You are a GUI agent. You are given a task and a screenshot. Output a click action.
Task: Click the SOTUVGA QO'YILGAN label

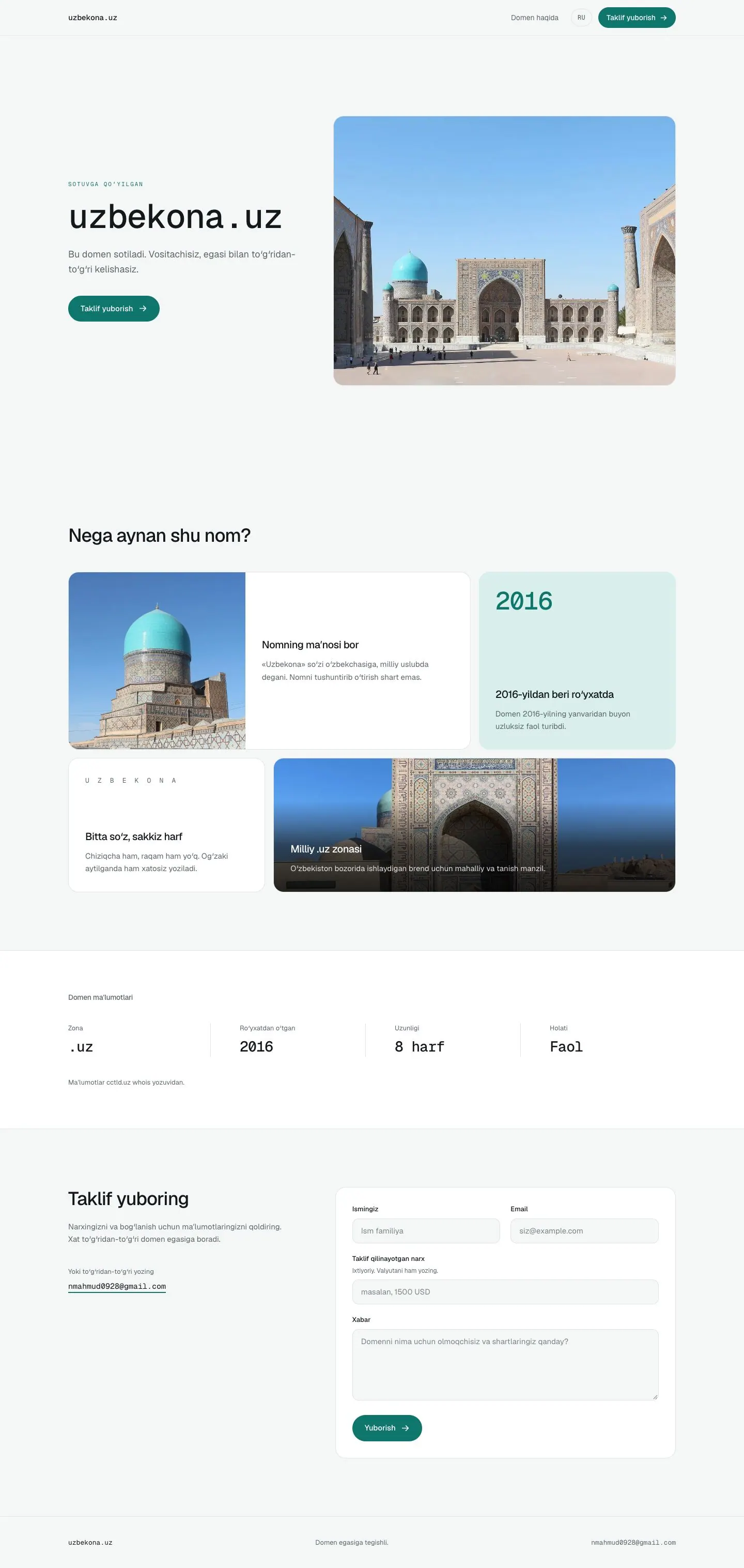pyautogui.click(x=106, y=184)
